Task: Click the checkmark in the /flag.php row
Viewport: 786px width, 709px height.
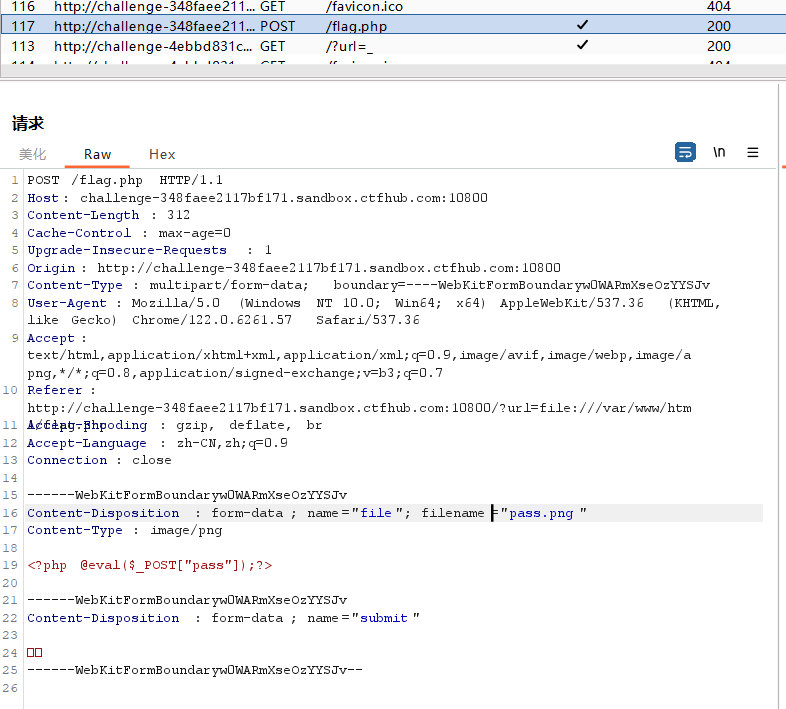Action: 582,25
